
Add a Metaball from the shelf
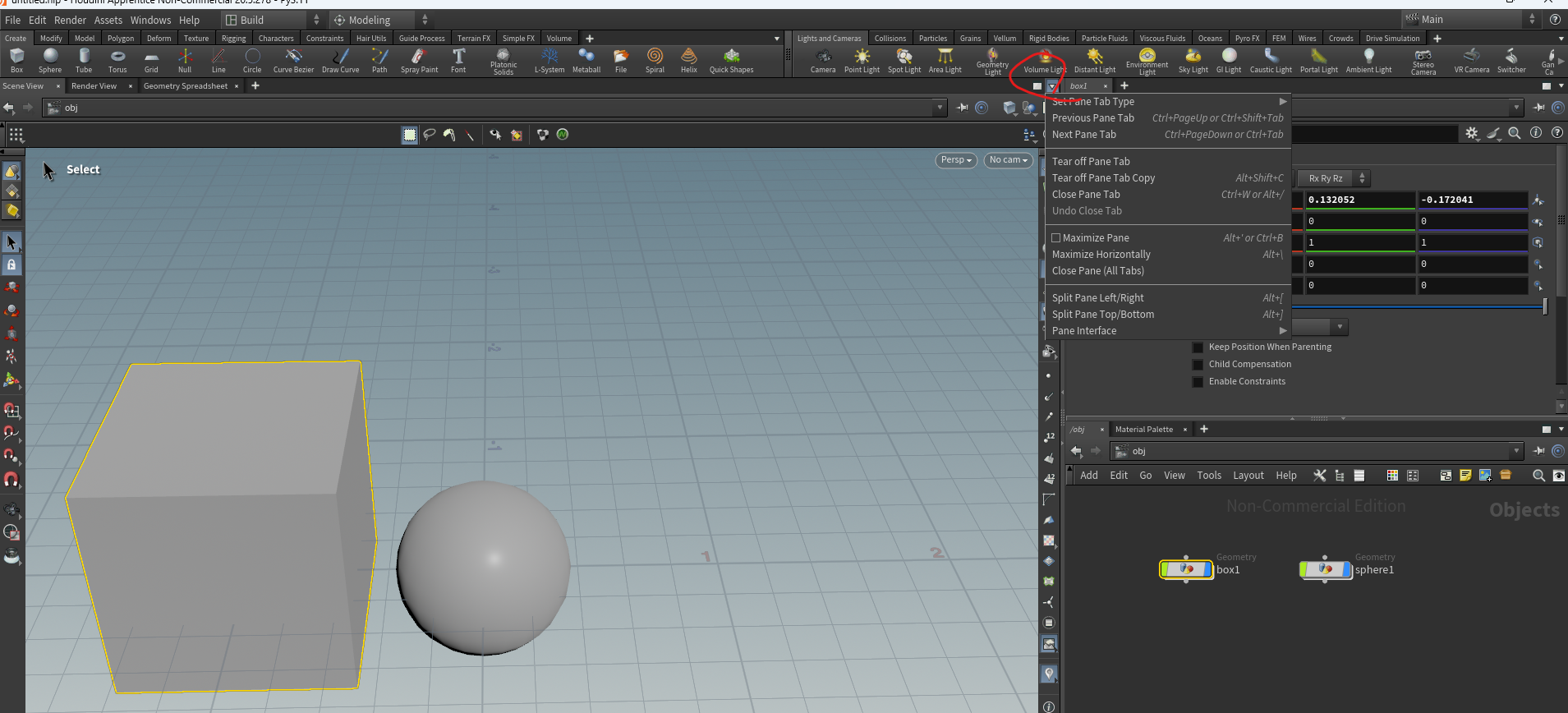[x=586, y=60]
